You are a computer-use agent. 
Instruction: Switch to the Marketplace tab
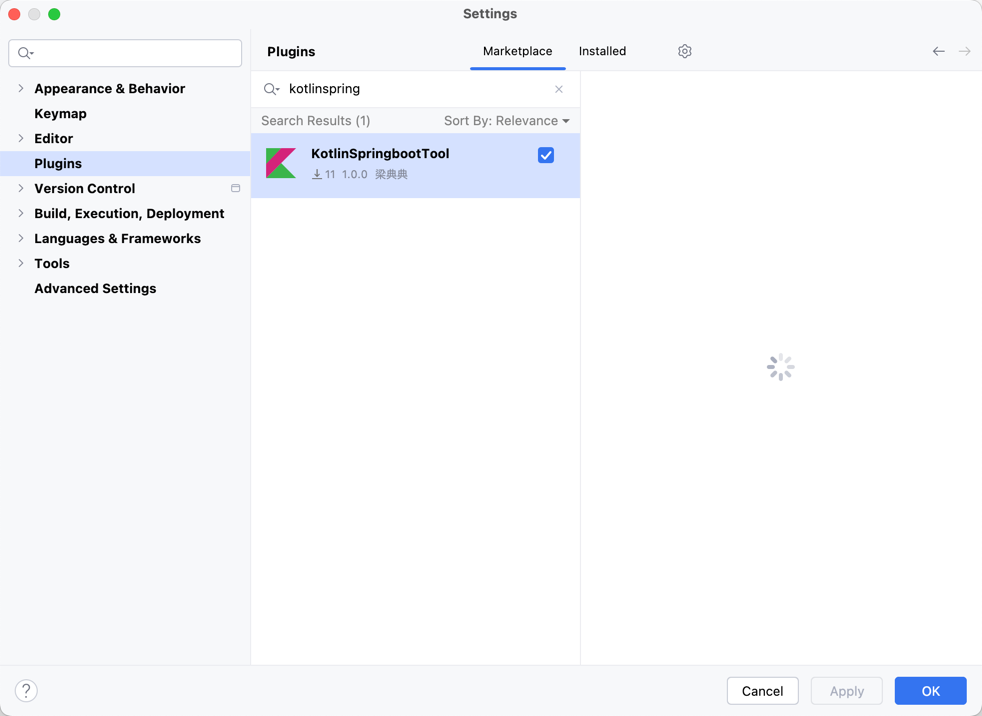click(517, 51)
